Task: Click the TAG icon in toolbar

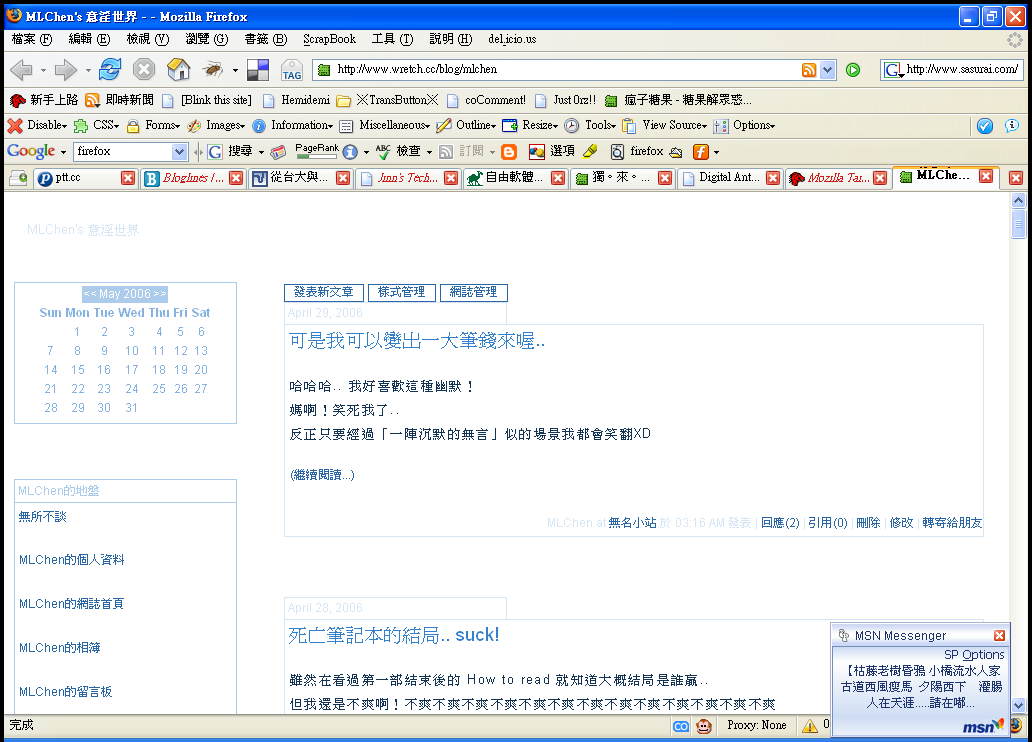Action: pyautogui.click(x=292, y=70)
